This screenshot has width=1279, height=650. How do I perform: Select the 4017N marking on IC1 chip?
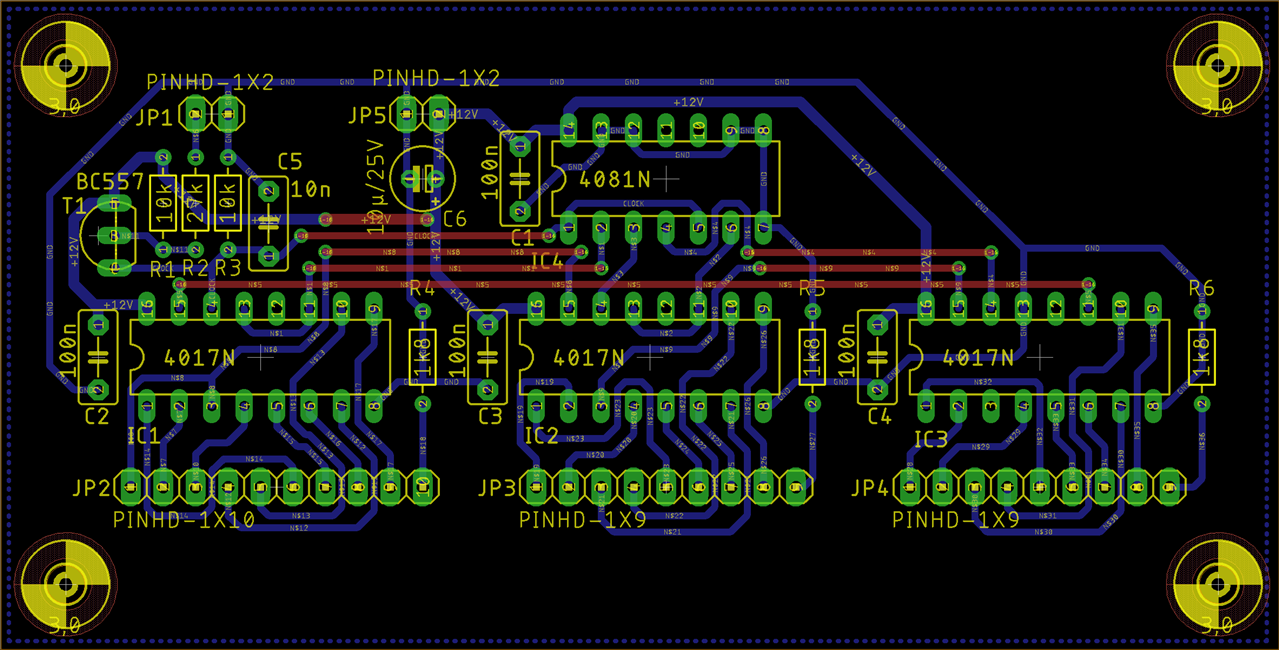(198, 357)
